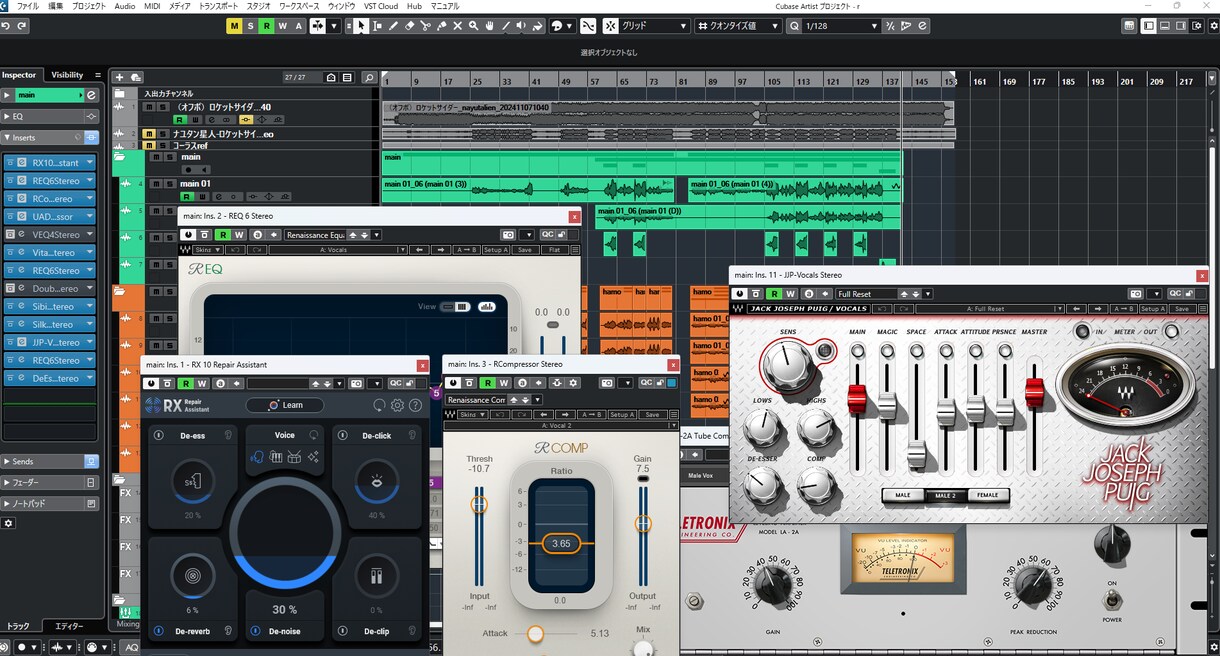
Task: Open the Audio menu
Action: click(125, 6)
